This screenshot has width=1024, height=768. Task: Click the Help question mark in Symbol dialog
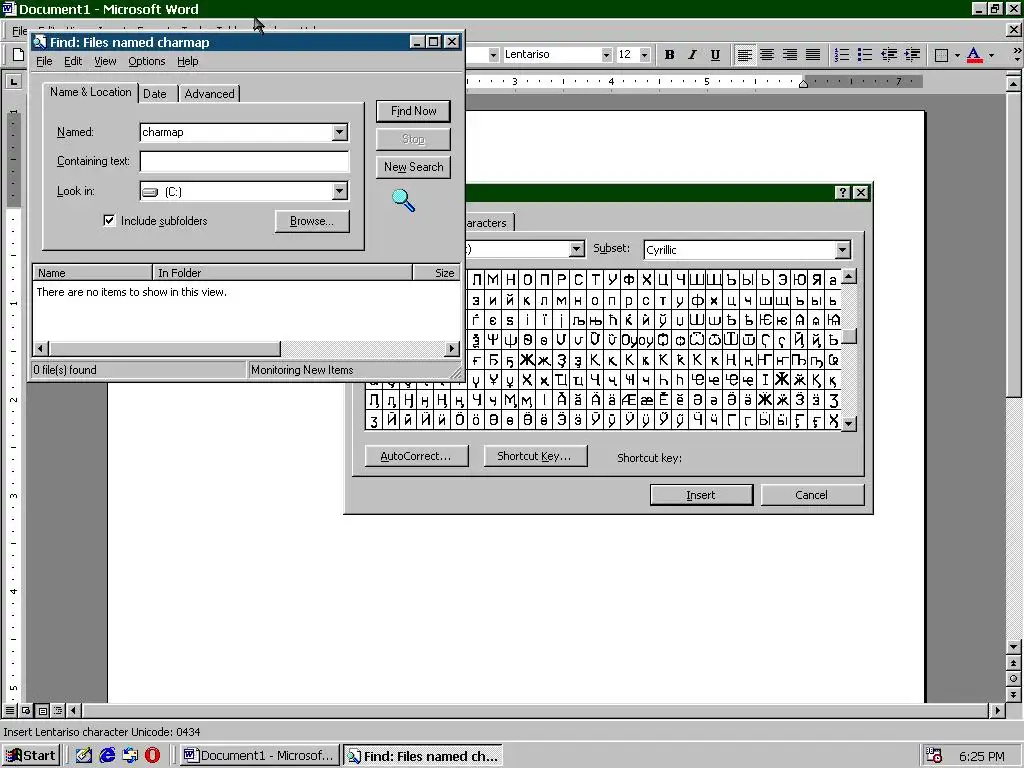pos(842,192)
